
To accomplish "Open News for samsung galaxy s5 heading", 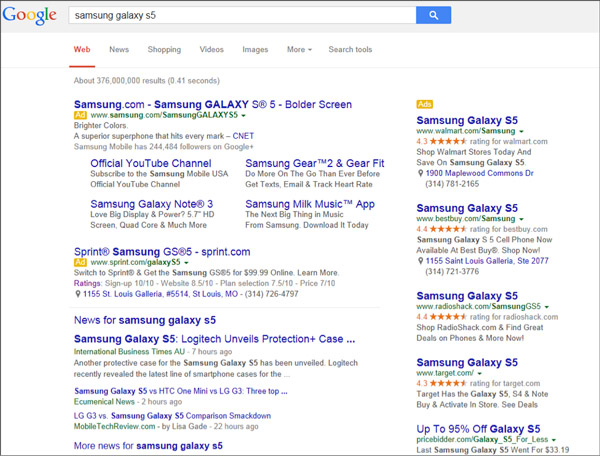I will click(145, 320).
